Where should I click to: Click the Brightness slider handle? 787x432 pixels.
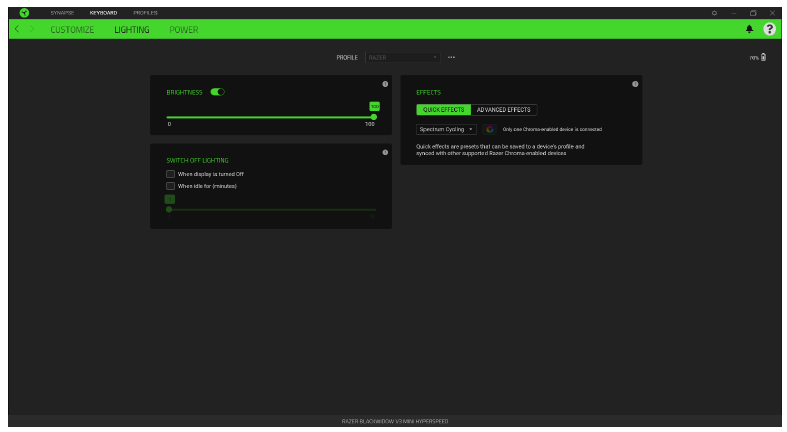[373, 117]
